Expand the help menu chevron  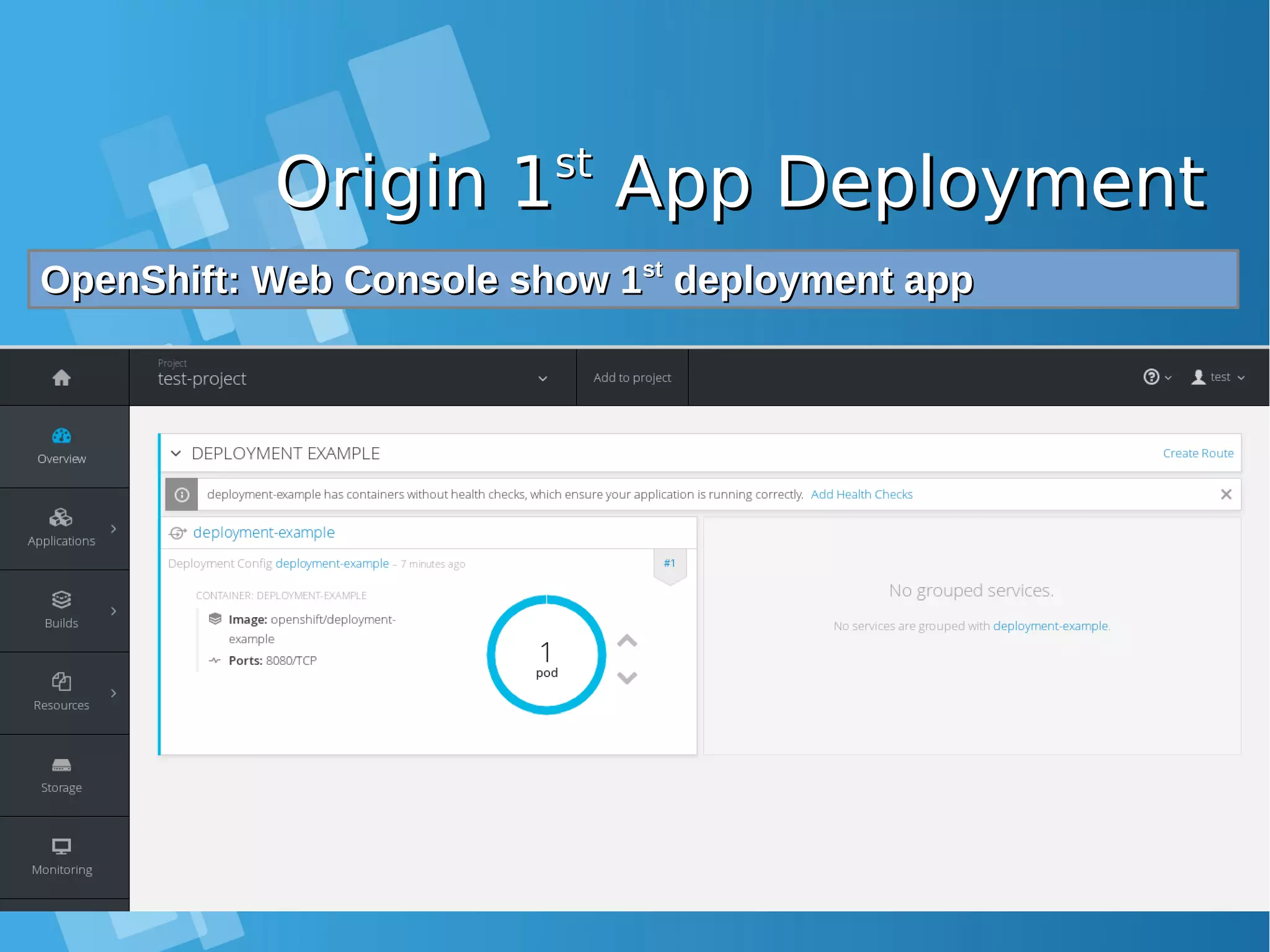[1168, 378]
